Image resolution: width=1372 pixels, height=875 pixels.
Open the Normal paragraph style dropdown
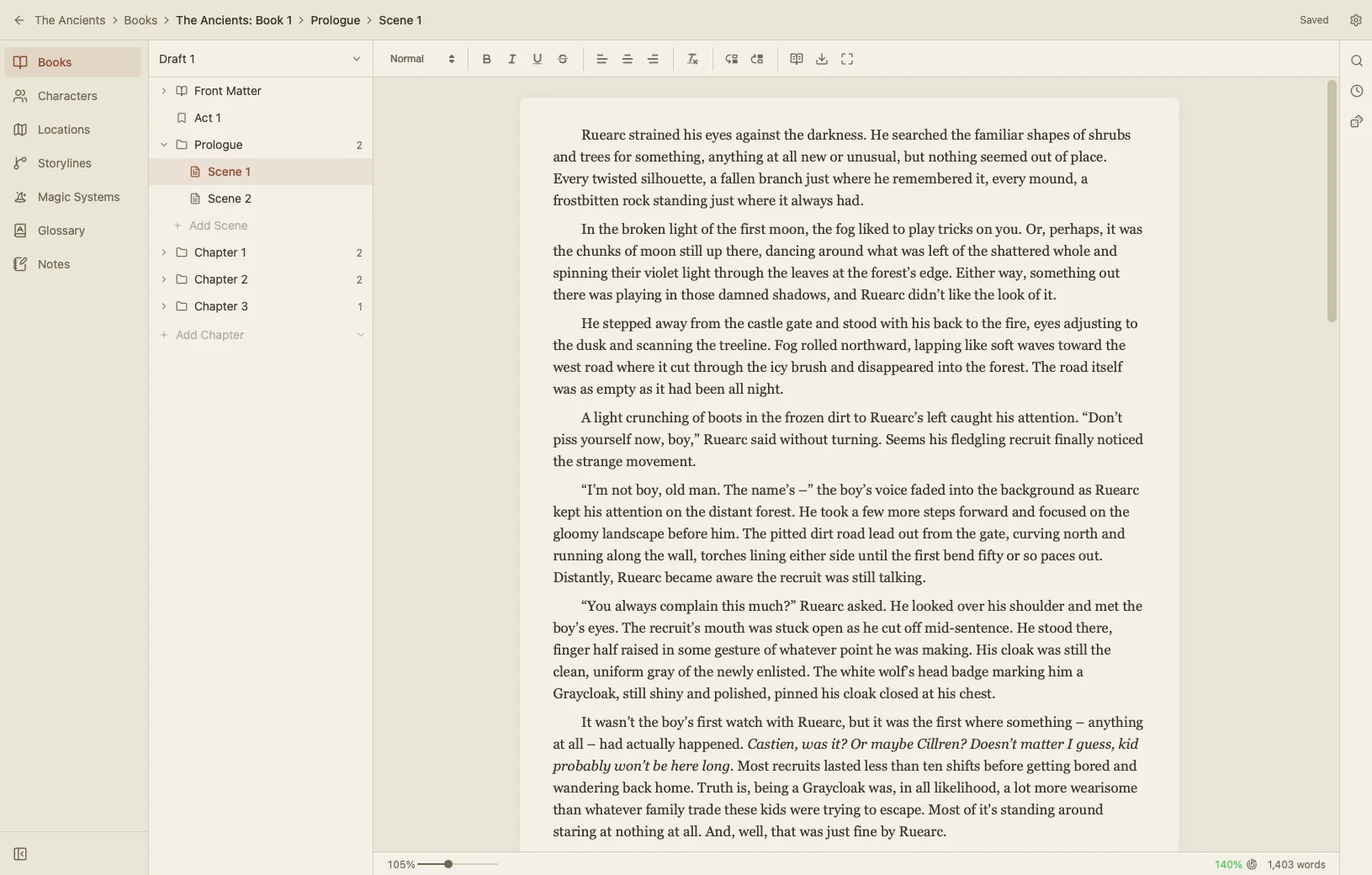pyautogui.click(x=422, y=59)
